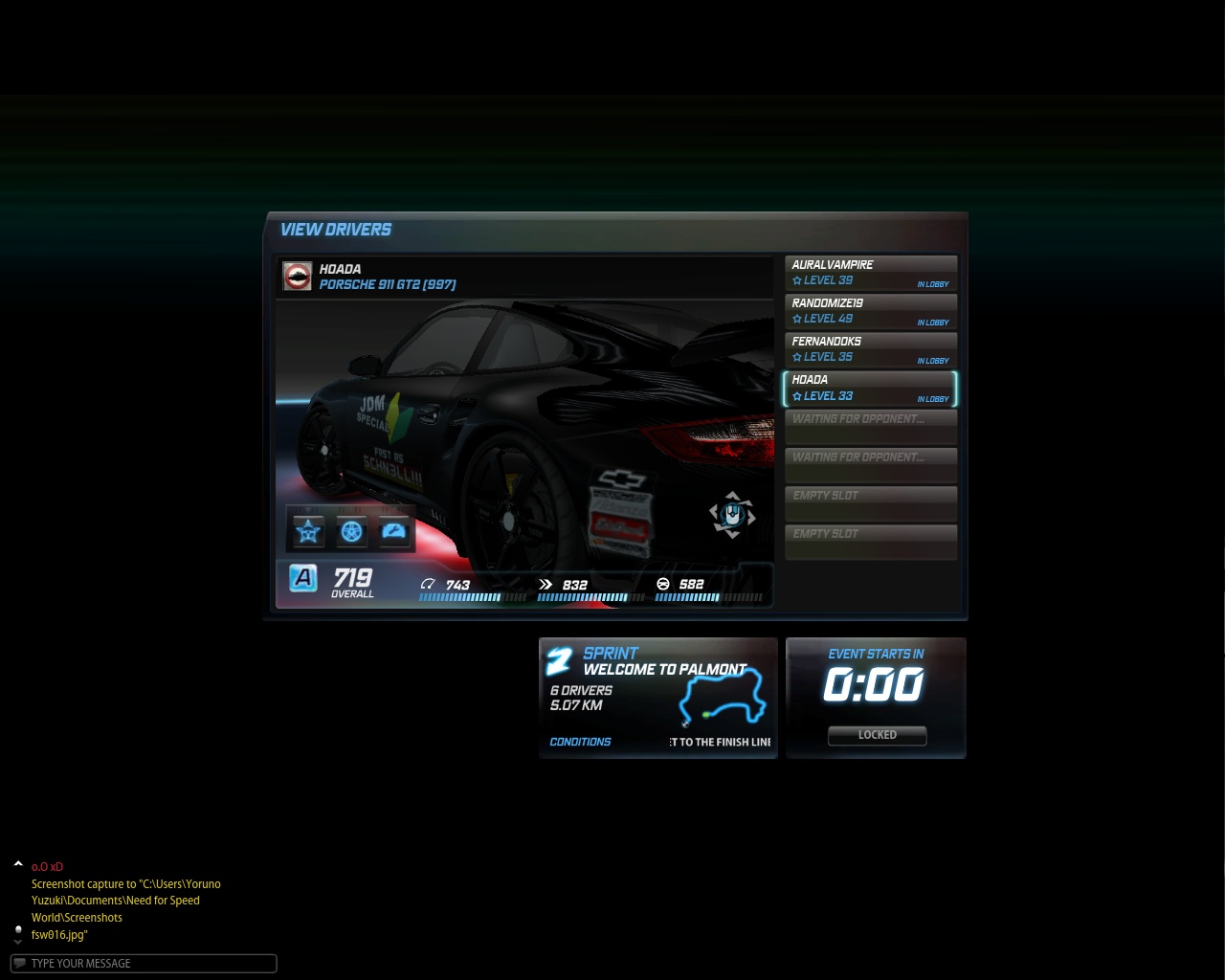Open the Conditions link for the event
This screenshot has width=1225, height=980.
coord(580,742)
